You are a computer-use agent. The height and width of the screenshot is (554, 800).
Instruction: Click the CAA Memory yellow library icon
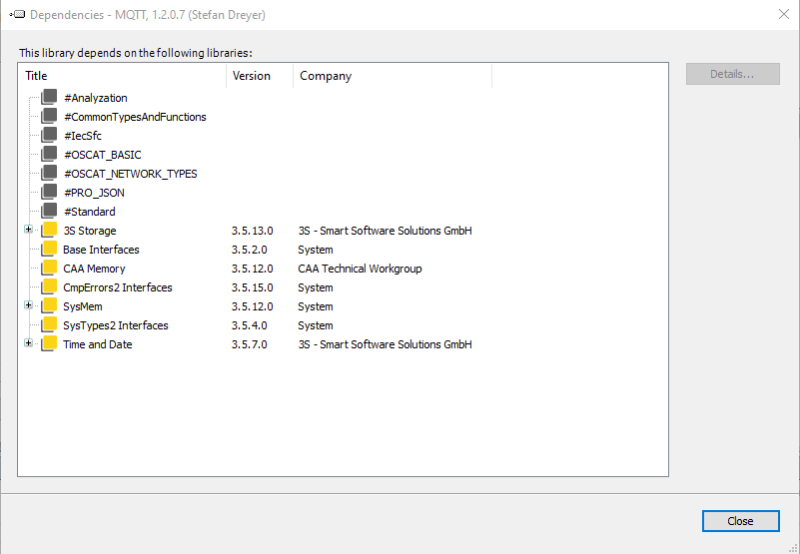point(49,267)
